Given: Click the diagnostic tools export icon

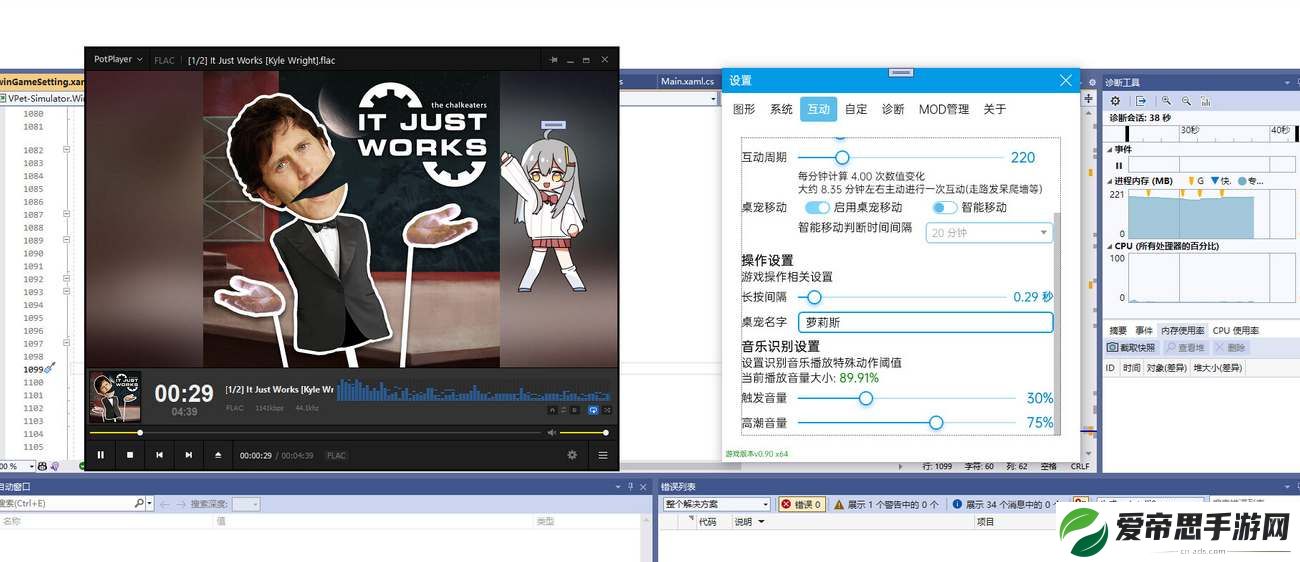Looking at the screenshot, I should (x=1141, y=101).
